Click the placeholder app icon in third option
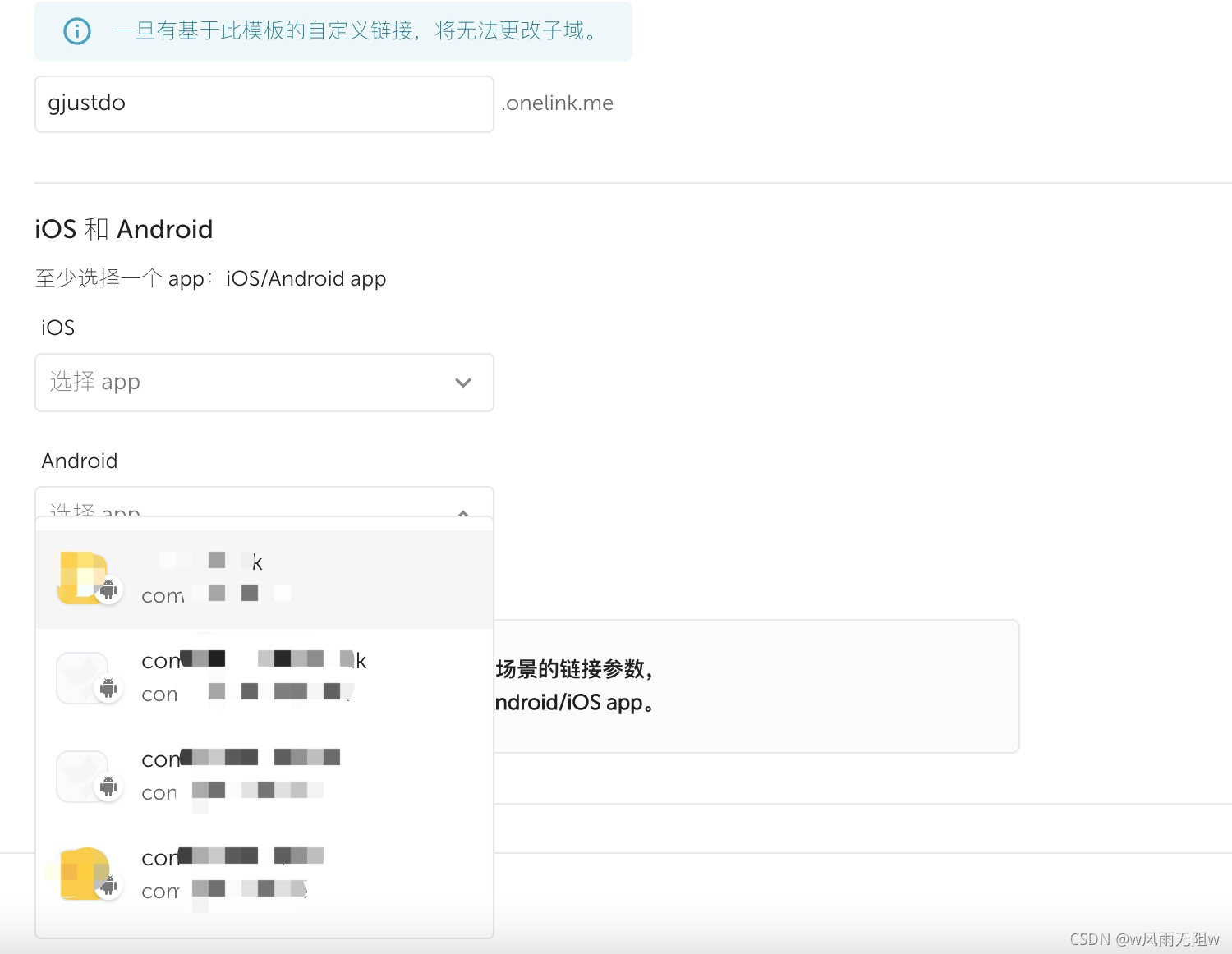The width and height of the screenshot is (1232, 954). pyautogui.click(x=82, y=777)
